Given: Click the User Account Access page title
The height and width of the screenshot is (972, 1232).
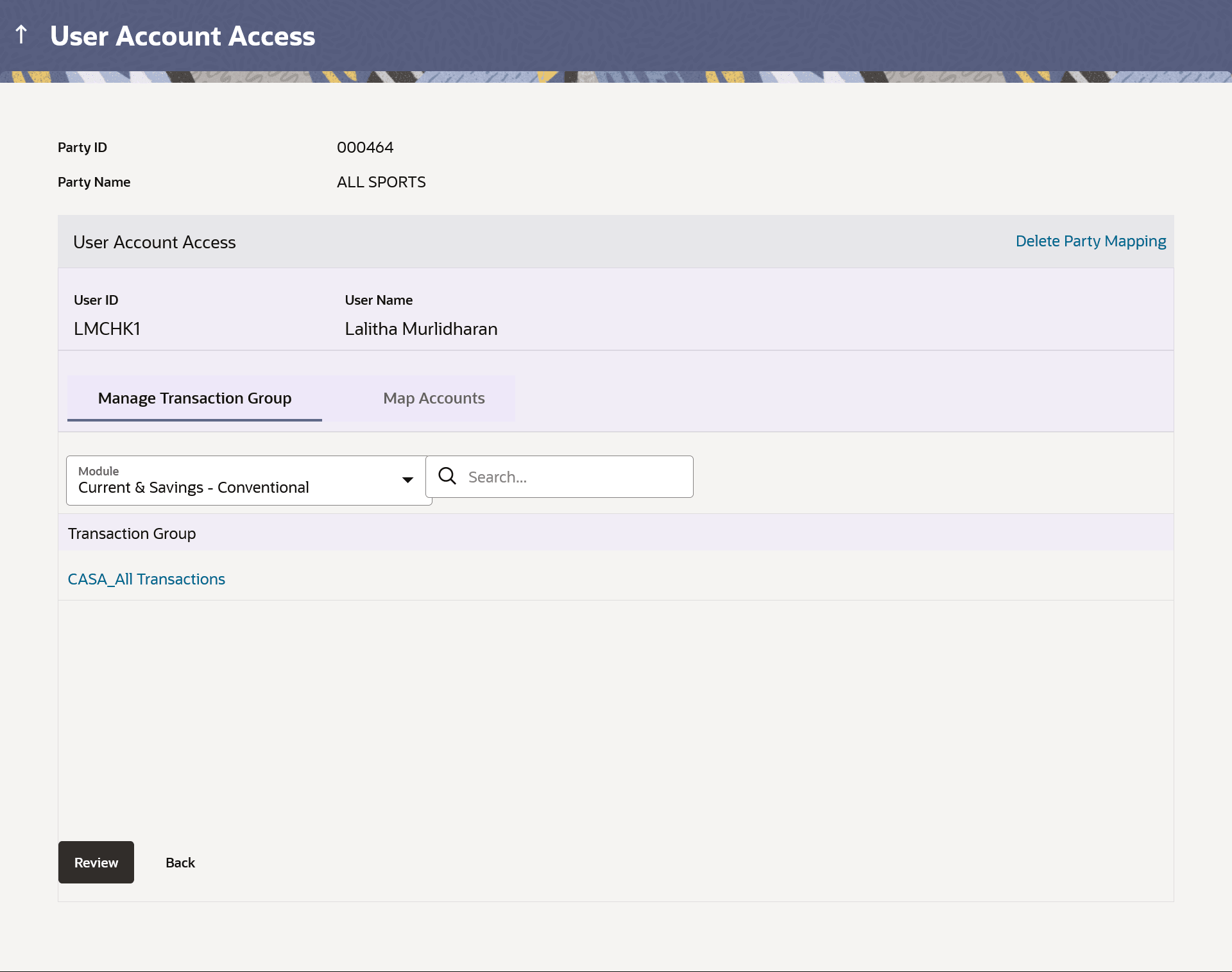Looking at the screenshot, I should pyautogui.click(x=183, y=36).
